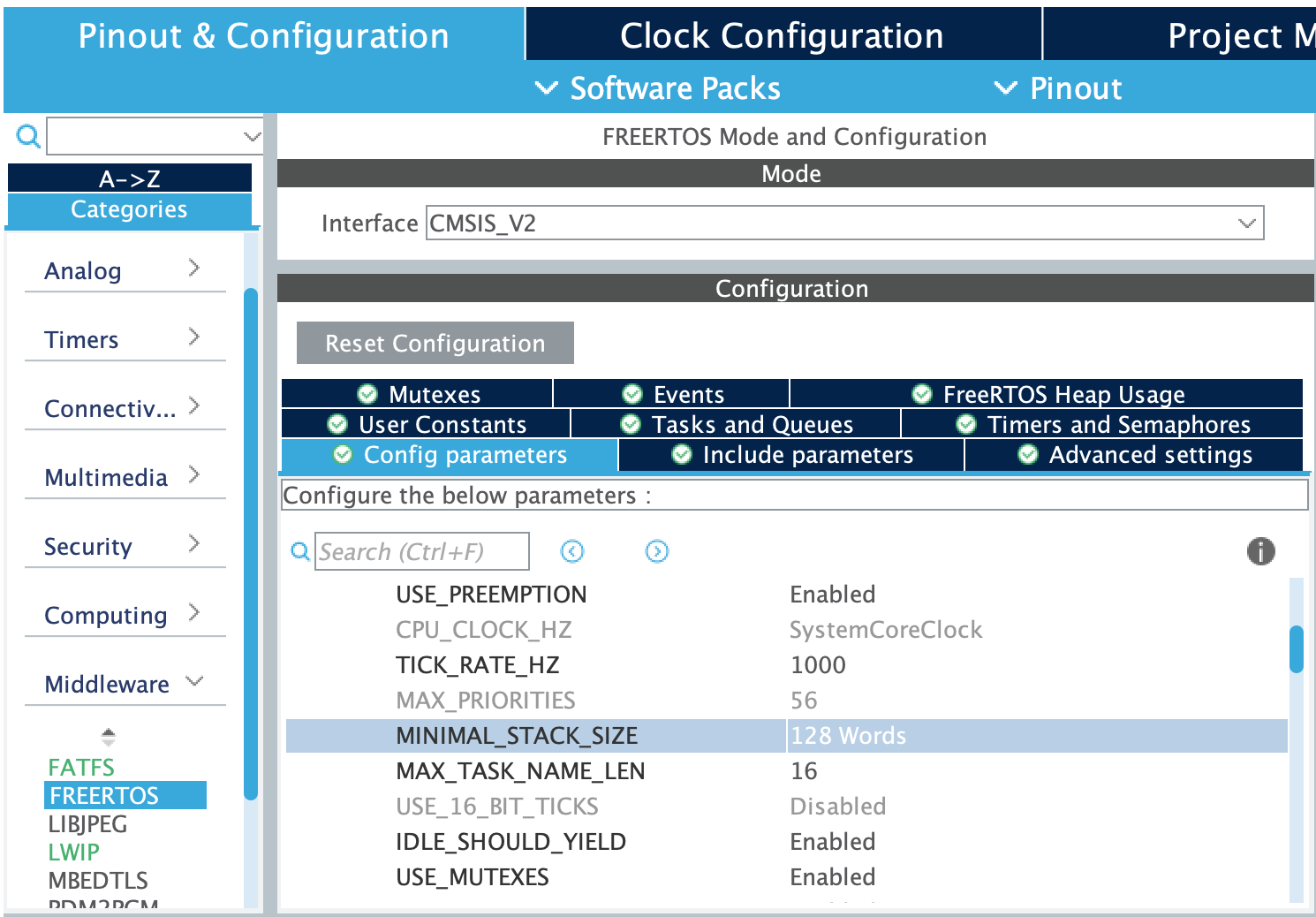Select LIBJPEG middleware
The width and height of the screenshot is (1316, 917).
pos(87,823)
